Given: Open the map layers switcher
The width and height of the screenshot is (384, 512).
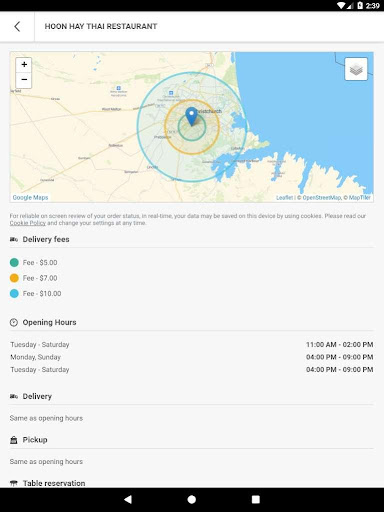Looking at the screenshot, I should [x=356, y=69].
